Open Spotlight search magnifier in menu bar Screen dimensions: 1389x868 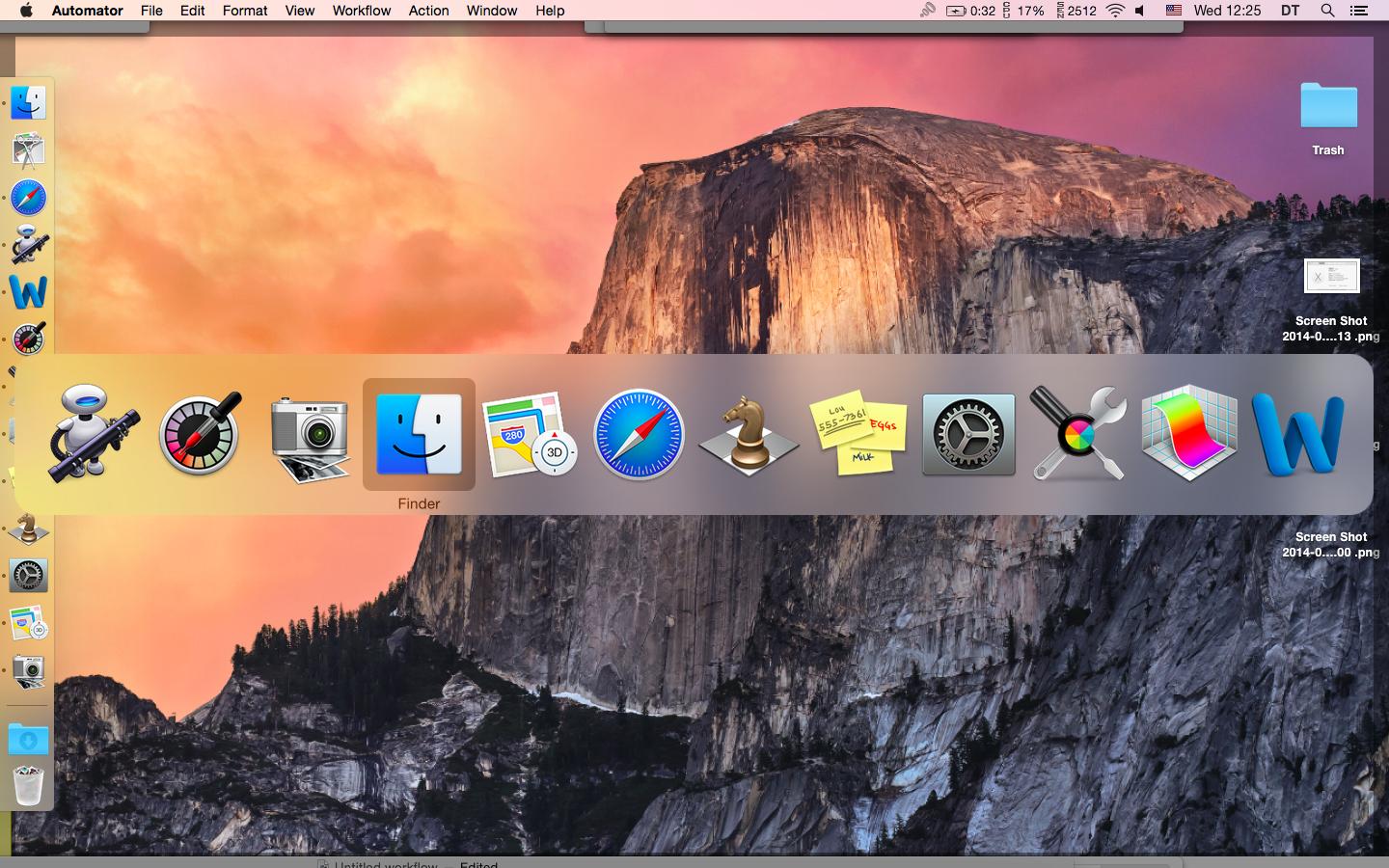pos(1327,11)
